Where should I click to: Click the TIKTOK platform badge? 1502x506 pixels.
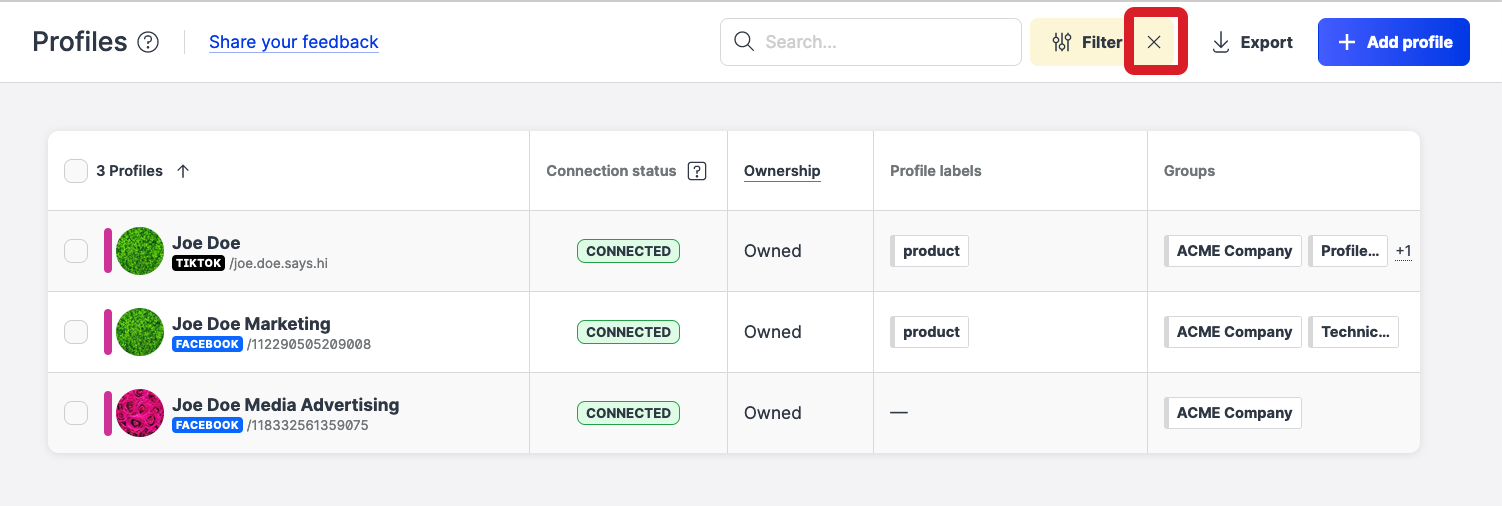pyautogui.click(x=198, y=263)
